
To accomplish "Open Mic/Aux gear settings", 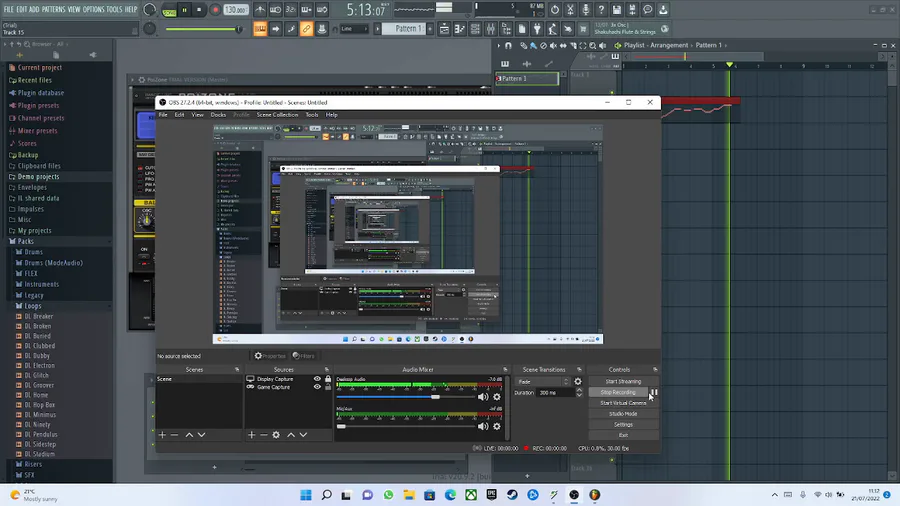I will coord(497,426).
